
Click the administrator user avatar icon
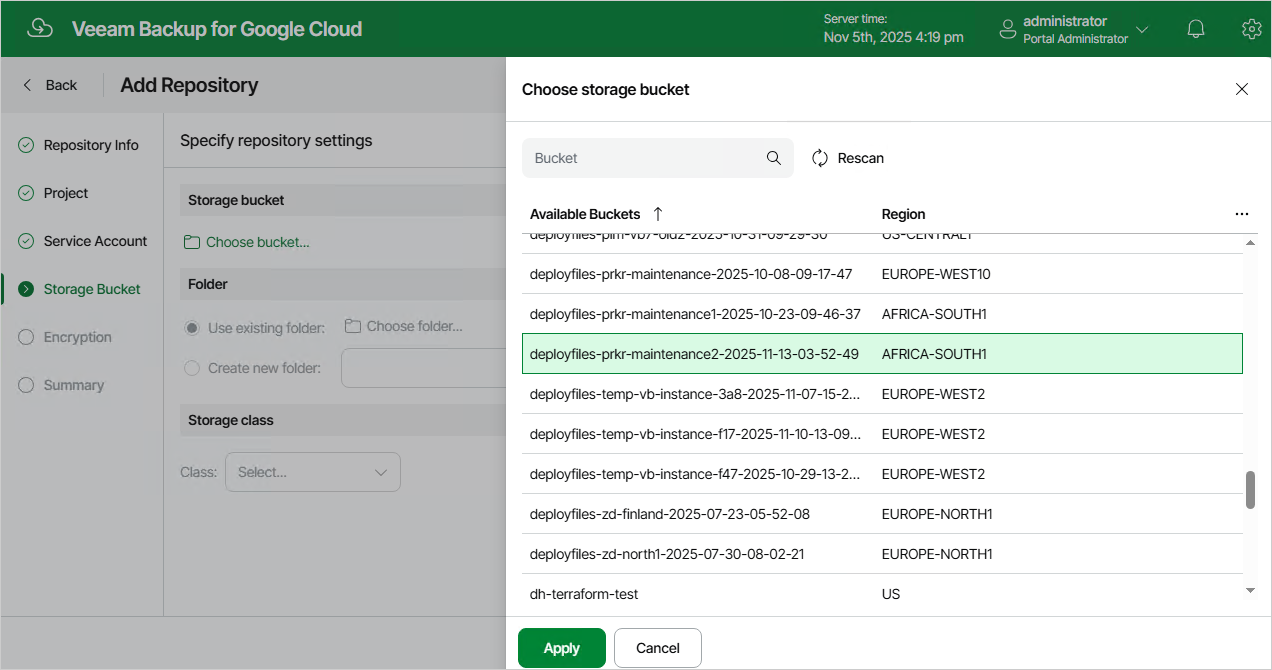[1008, 30]
